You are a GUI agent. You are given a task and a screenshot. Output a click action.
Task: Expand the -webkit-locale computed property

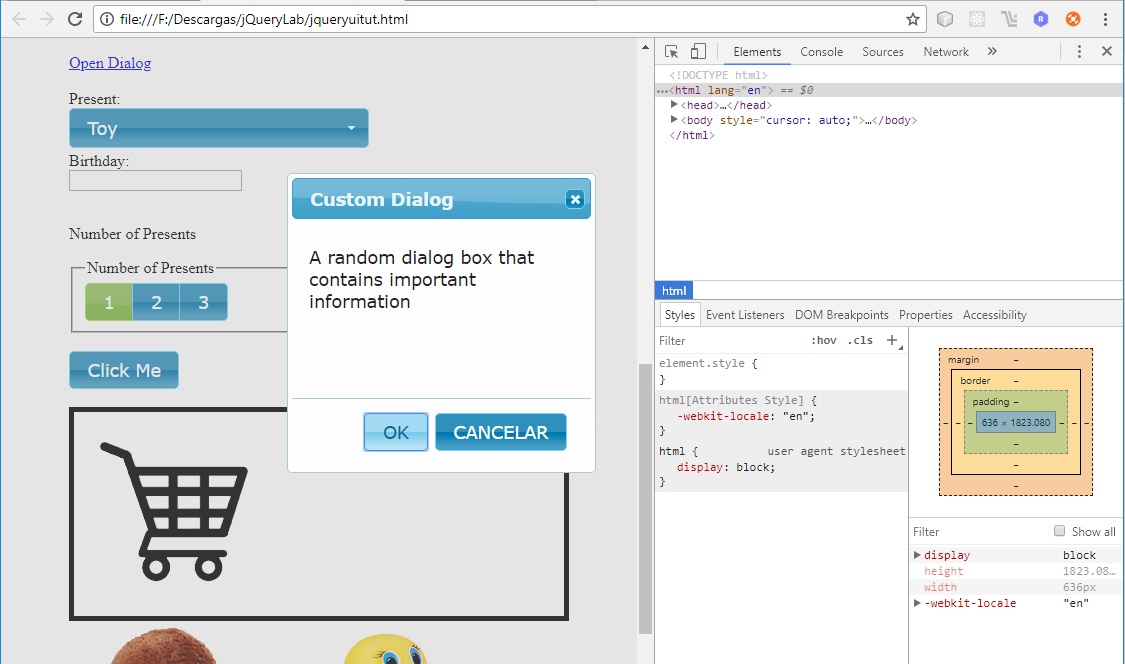pos(917,603)
